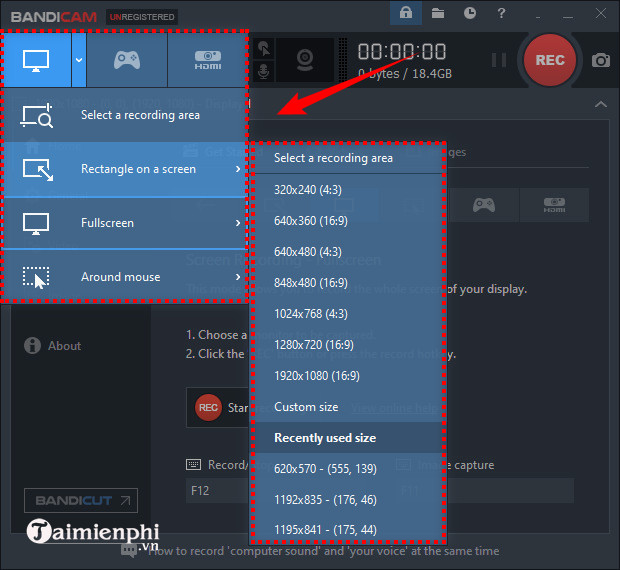620x570 pixels.
Task: Open the screen mode dropdown arrow
Action: 79,60
